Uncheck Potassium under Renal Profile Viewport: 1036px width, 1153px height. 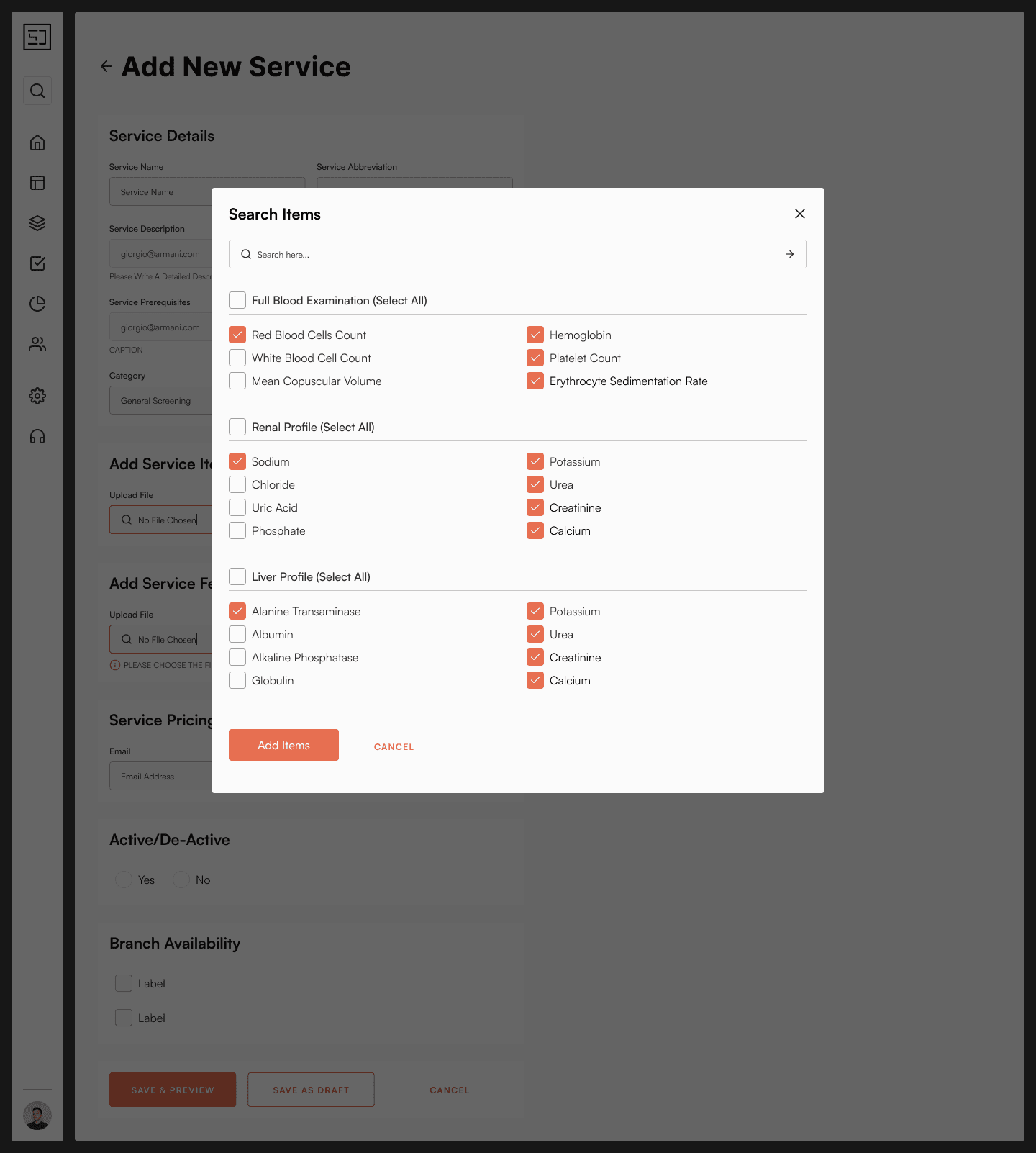535,461
